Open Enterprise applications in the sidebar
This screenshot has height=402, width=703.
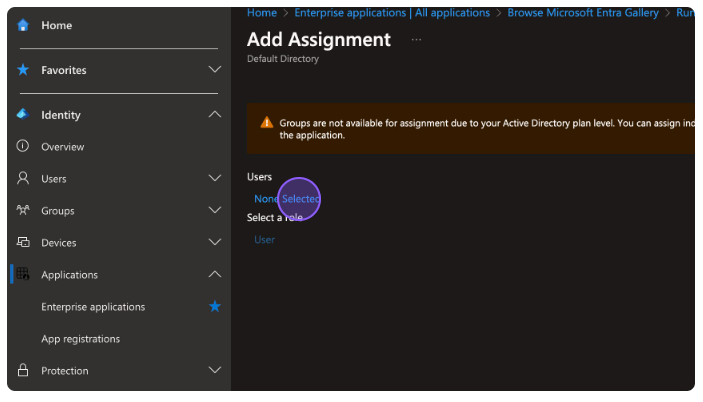[x=93, y=307]
